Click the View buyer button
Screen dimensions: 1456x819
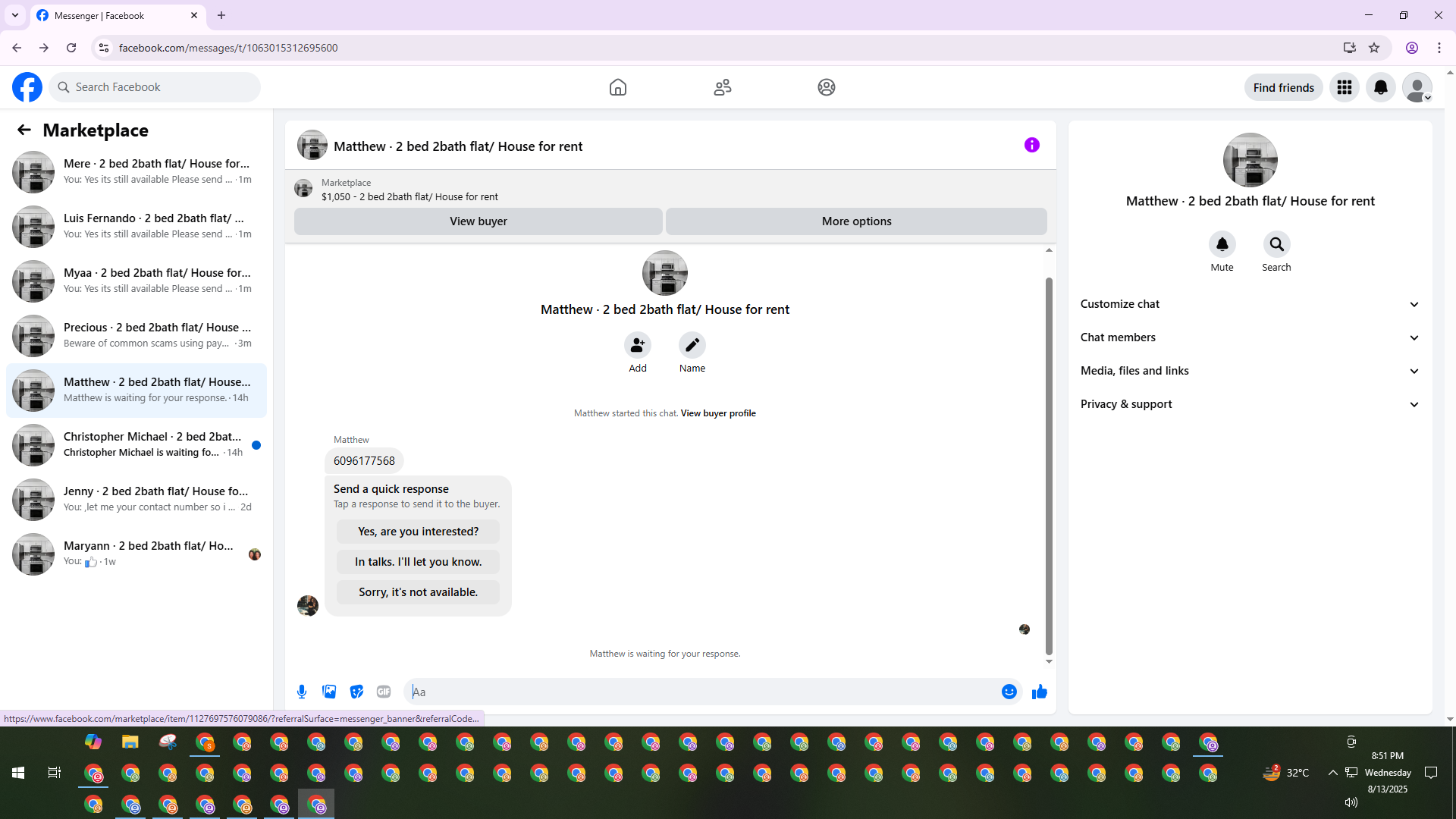pyautogui.click(x=478, y=221)
